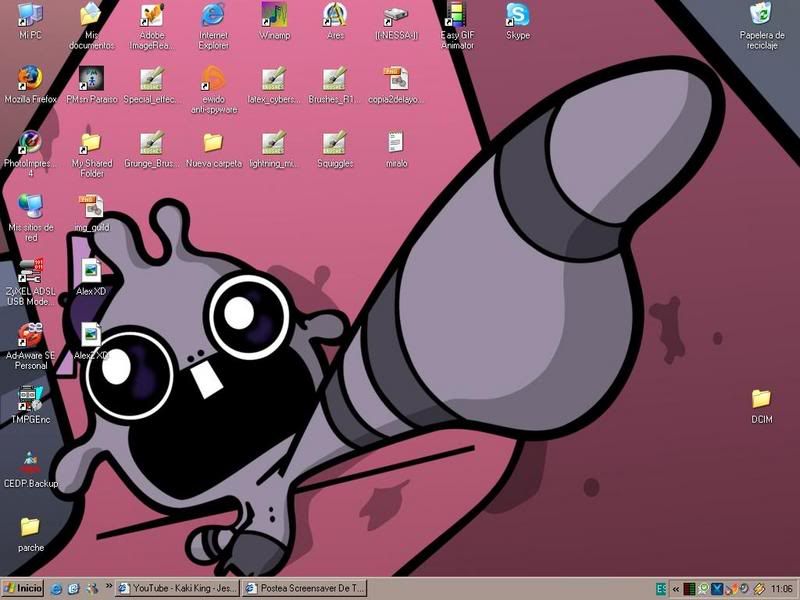800x600 pixels.
Task: Launch the Easy GIF Animator shortcut
Action: 457,27
